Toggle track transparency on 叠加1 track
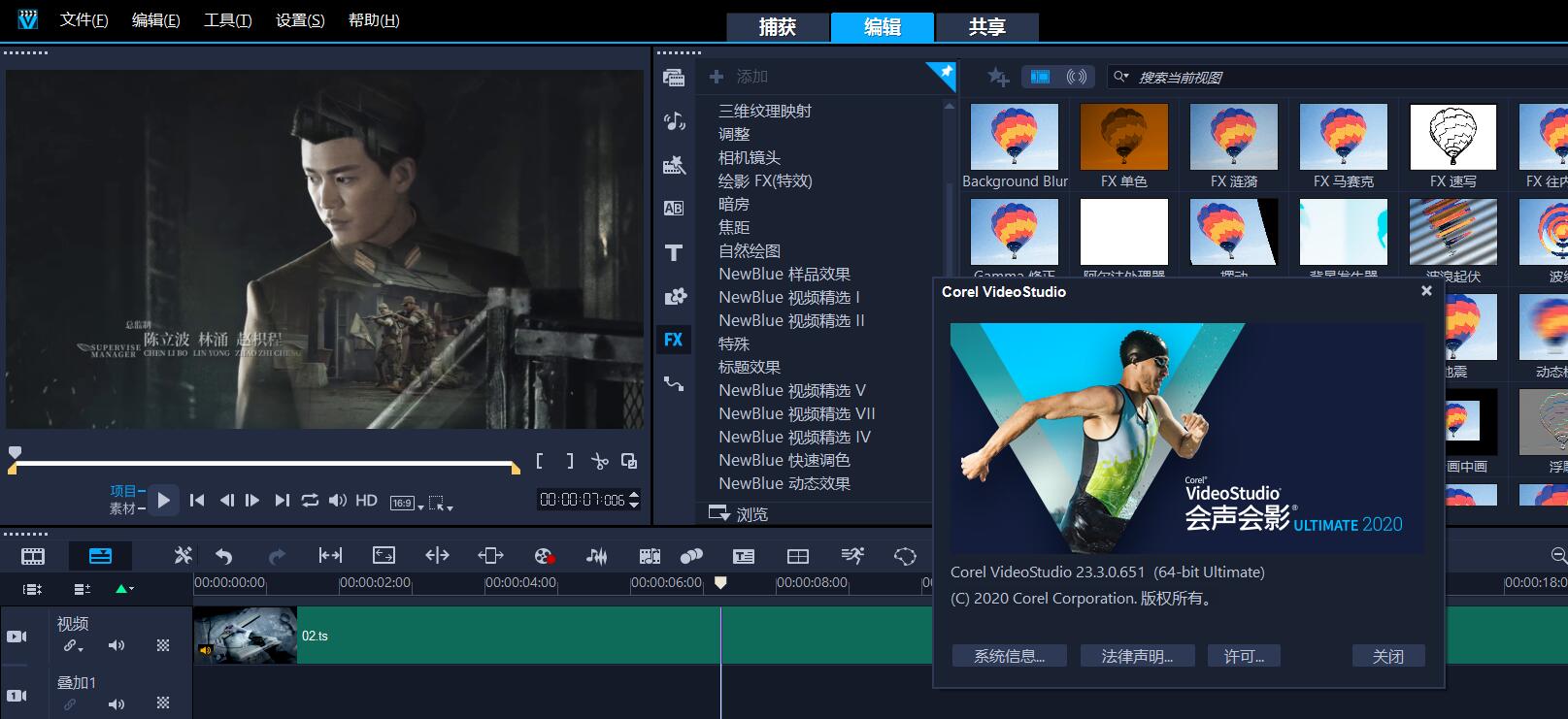The height and width of the screenshot is (719, 1568). (163, 703)
